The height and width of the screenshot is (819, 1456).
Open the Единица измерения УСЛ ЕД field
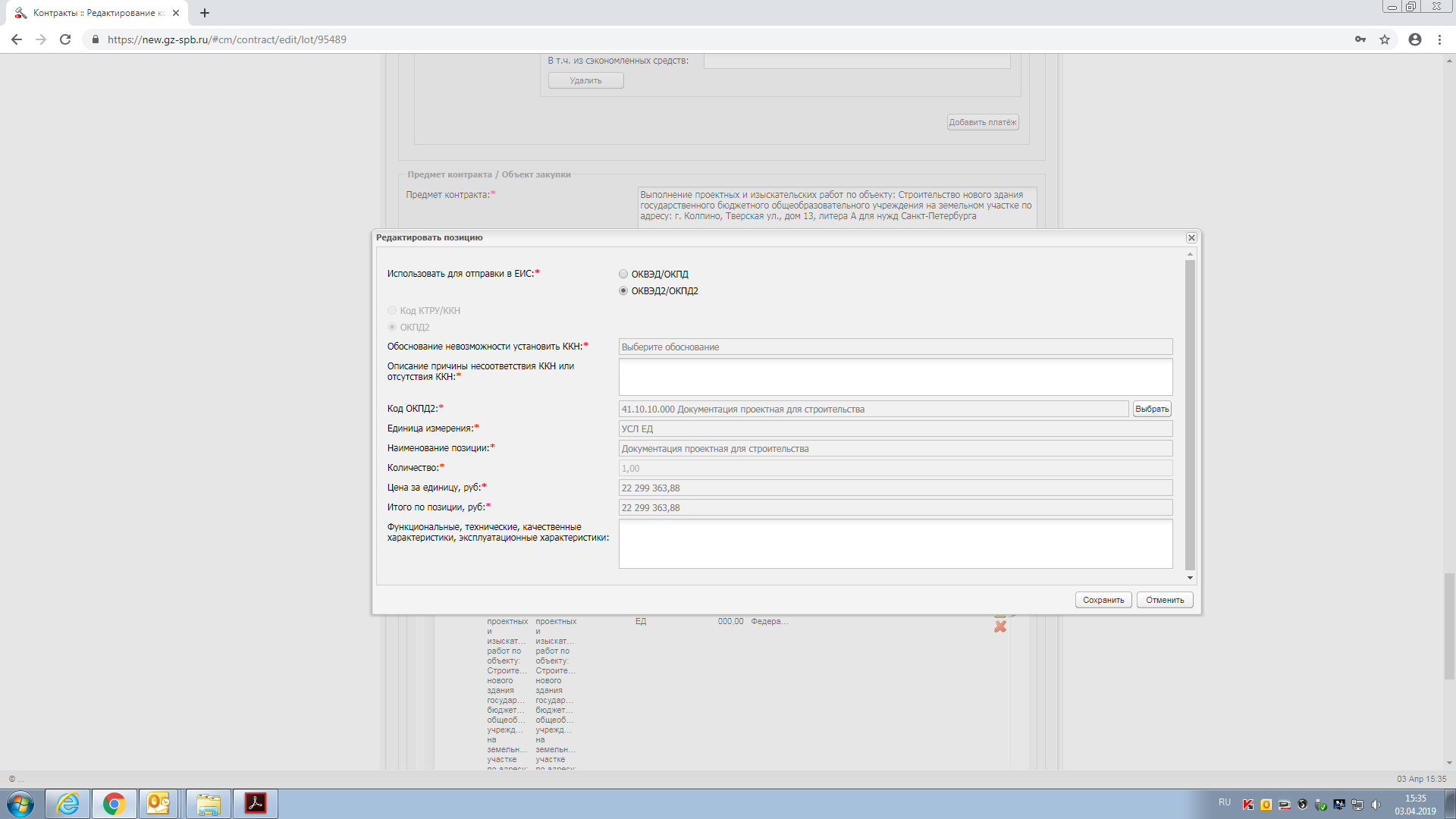tap(895, 429)
